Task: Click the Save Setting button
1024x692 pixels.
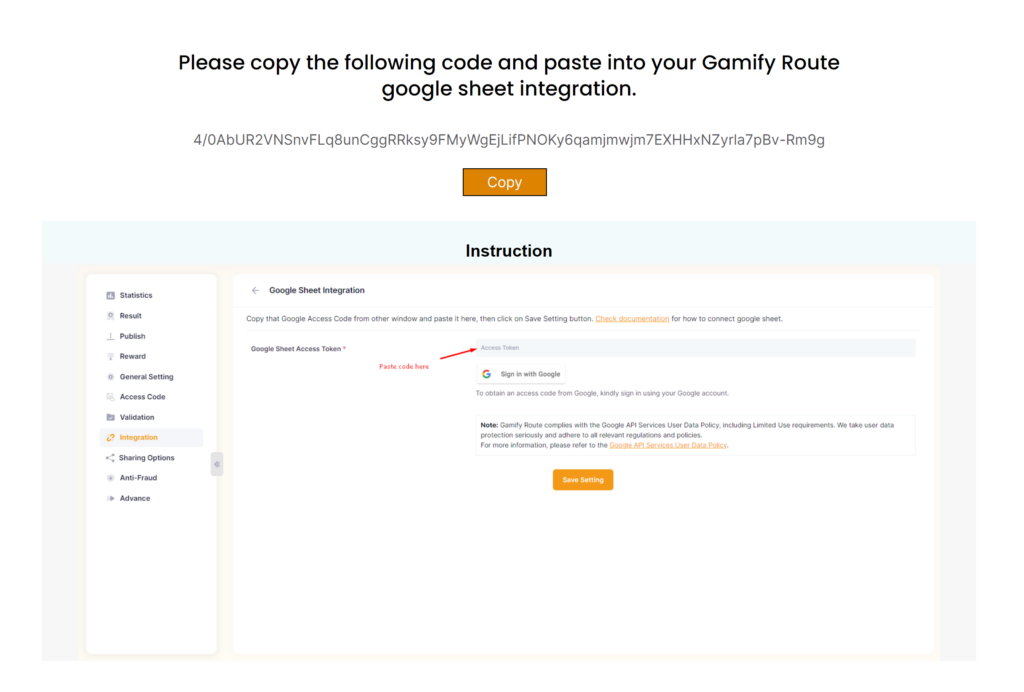Action: [583, 480]
